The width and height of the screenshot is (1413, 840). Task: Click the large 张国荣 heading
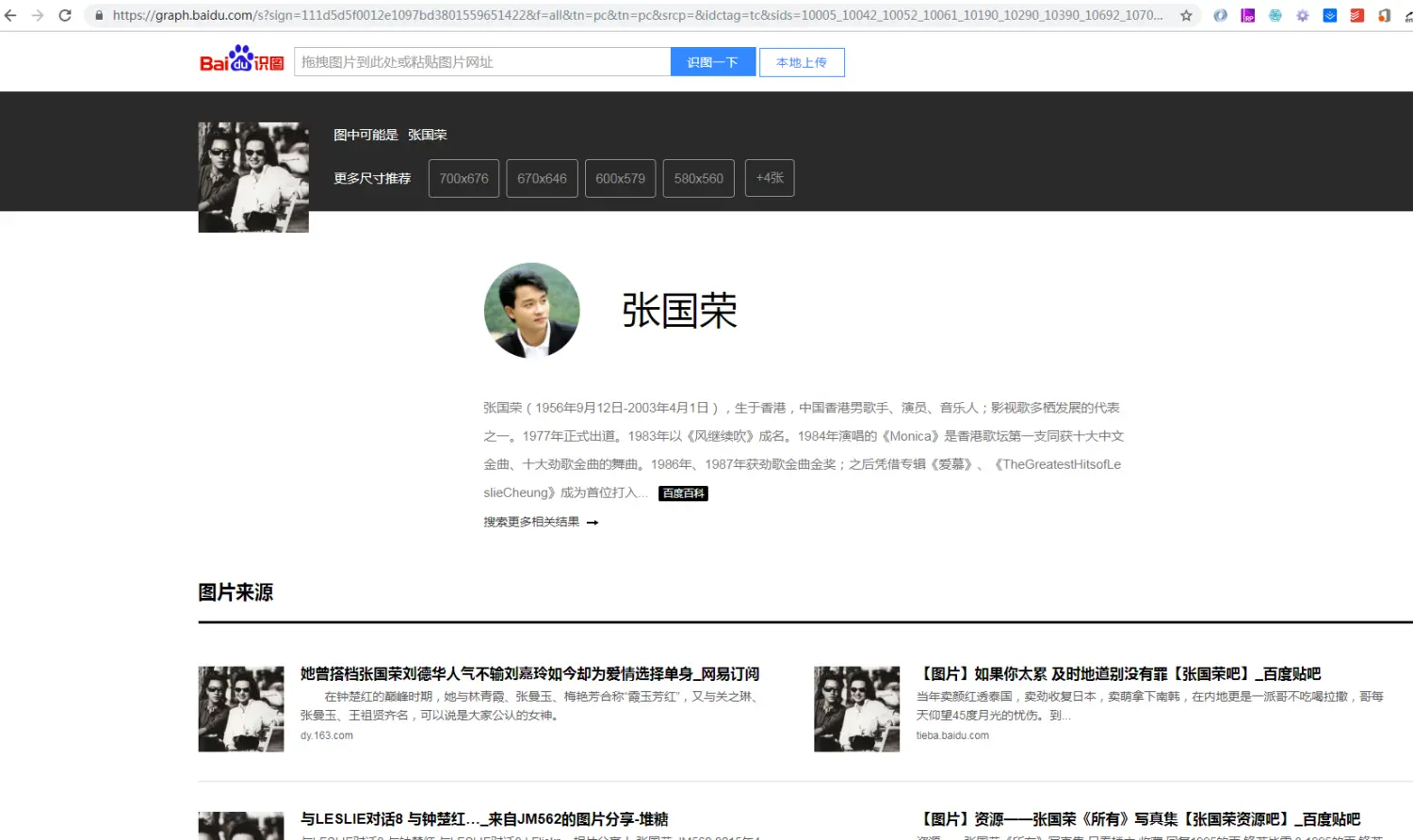(x=679, y=311)
